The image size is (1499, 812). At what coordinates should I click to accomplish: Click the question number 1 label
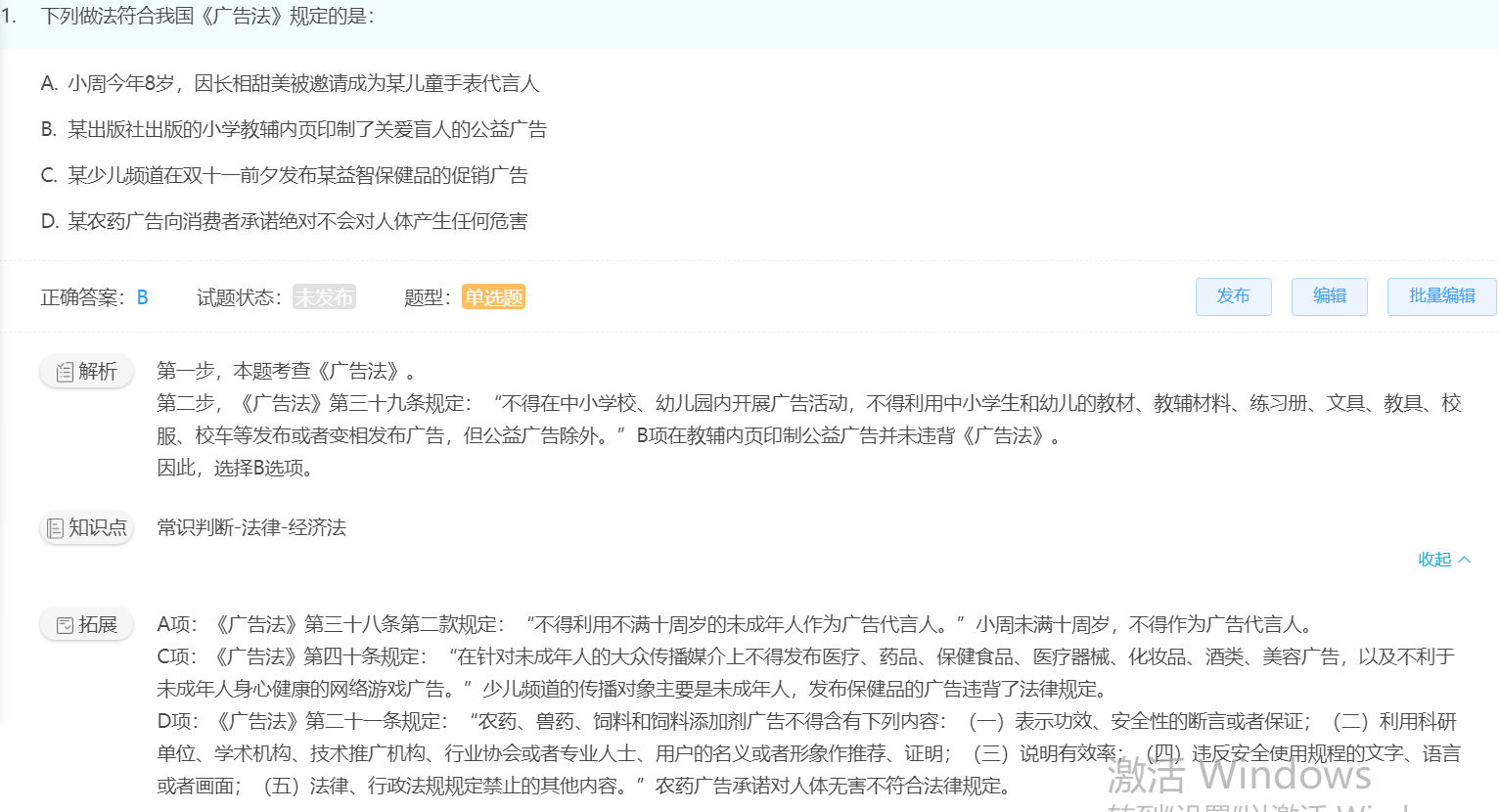(x=9, y=17)
